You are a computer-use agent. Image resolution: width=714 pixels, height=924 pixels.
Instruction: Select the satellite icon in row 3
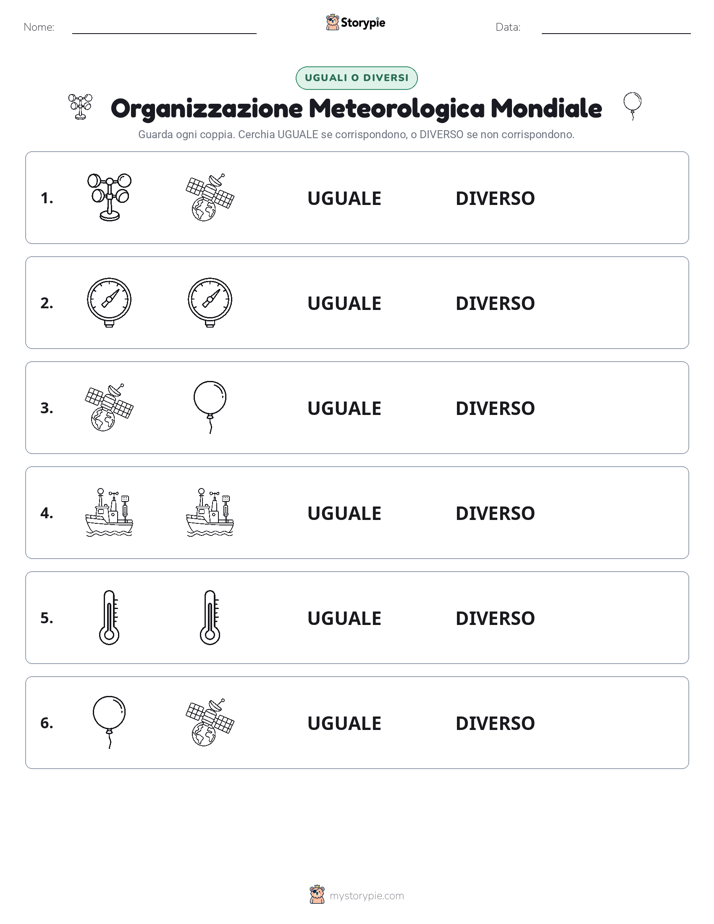click(x=109, y=407)
